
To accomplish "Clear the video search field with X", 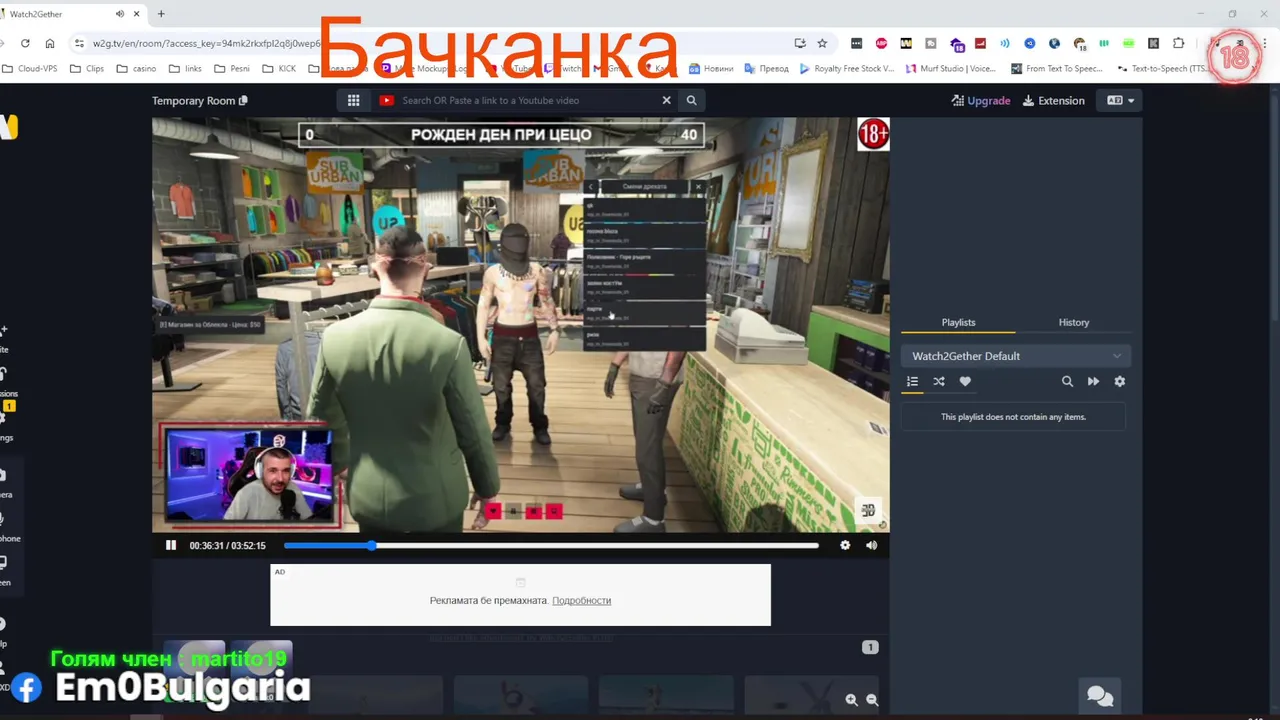I will pyautogui.click(x=666, y=100).
